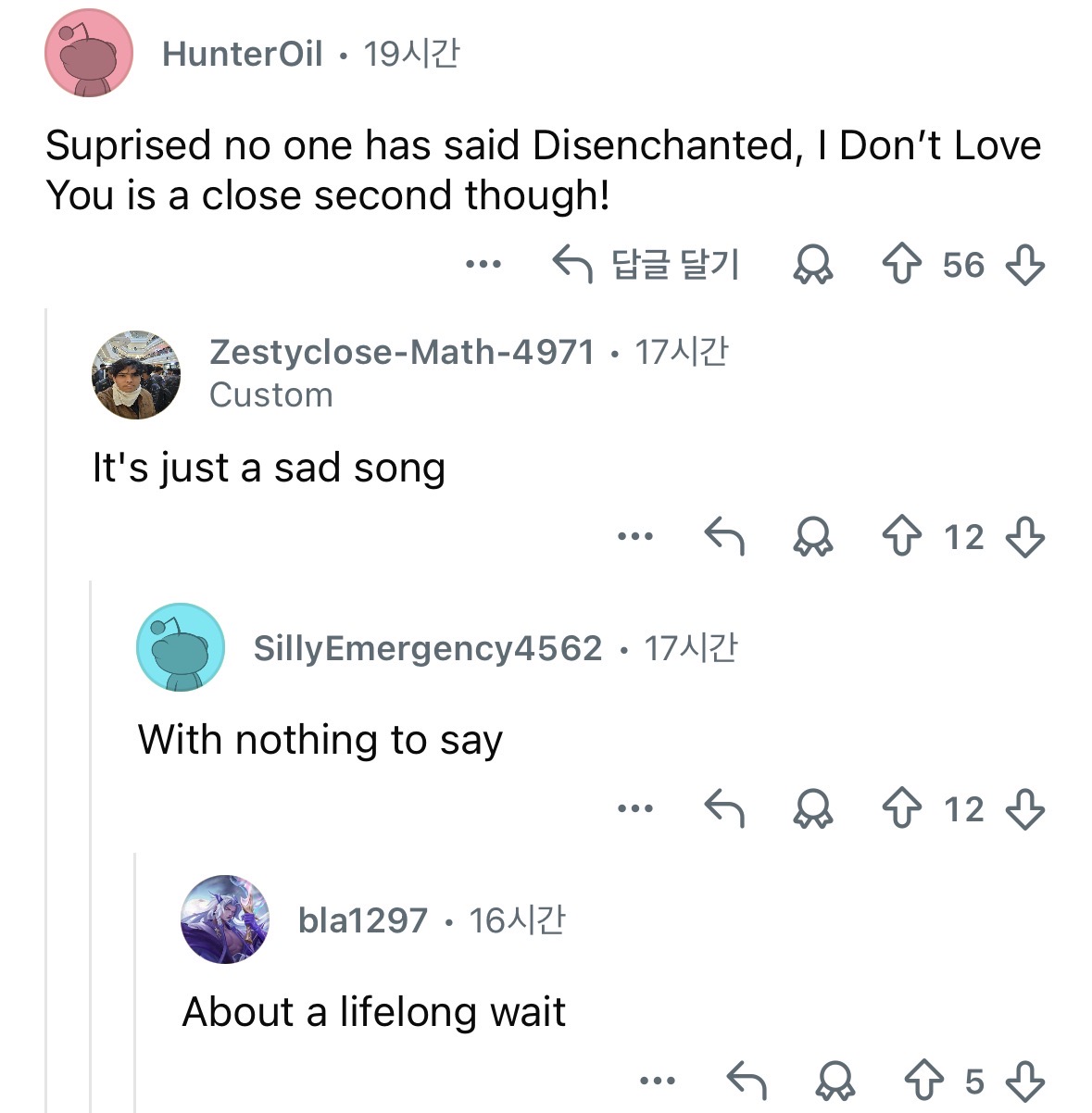The height and width of the screenshot is (1113, 1092).
Task: Reply to bla1297's comment
Action: [747, 1081]
